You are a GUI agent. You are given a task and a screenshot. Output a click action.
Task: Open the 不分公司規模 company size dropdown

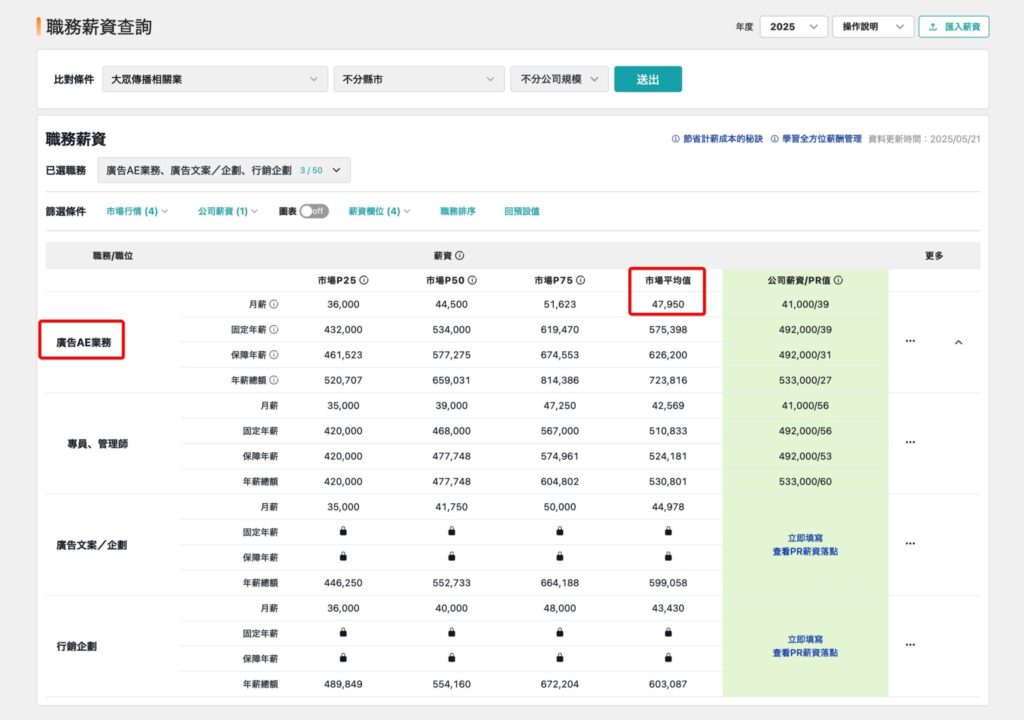559,79
